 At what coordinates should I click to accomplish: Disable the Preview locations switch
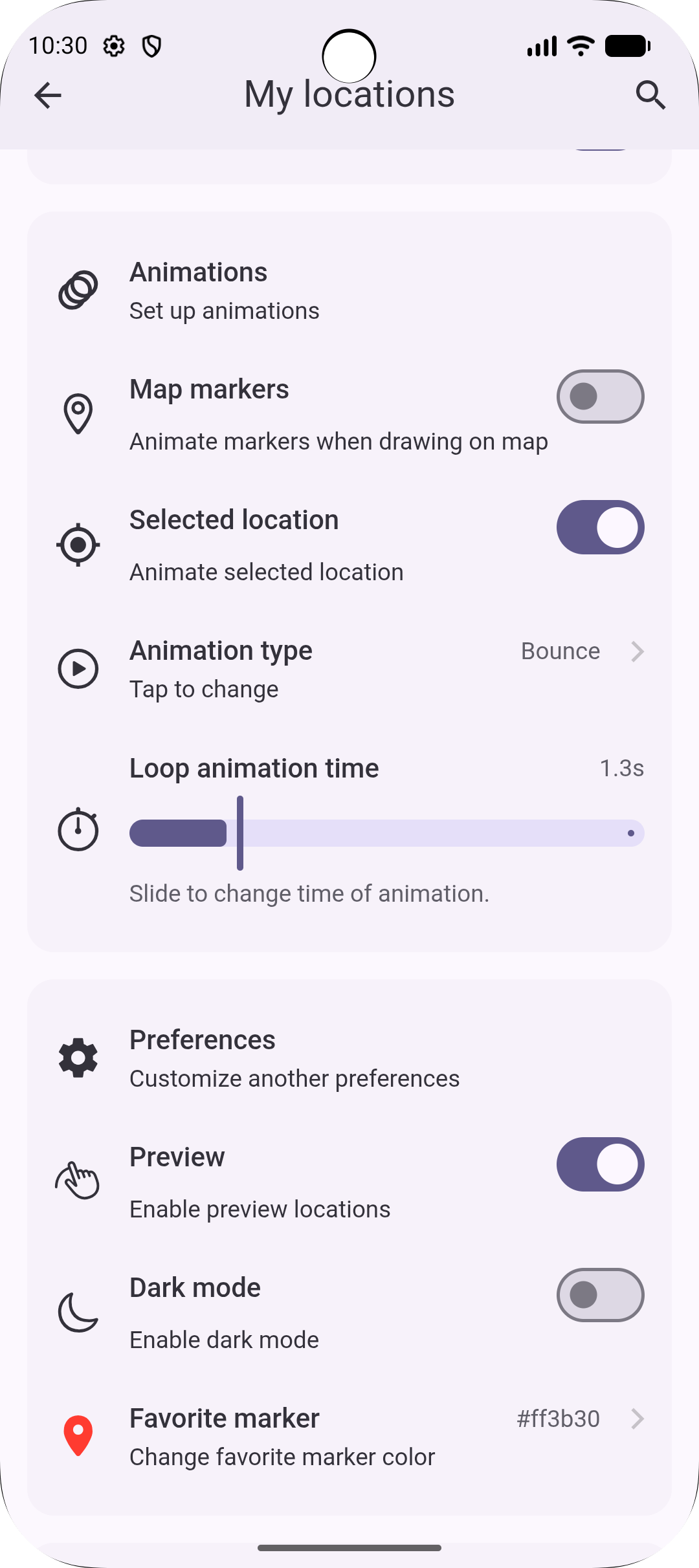[600, 1164]
